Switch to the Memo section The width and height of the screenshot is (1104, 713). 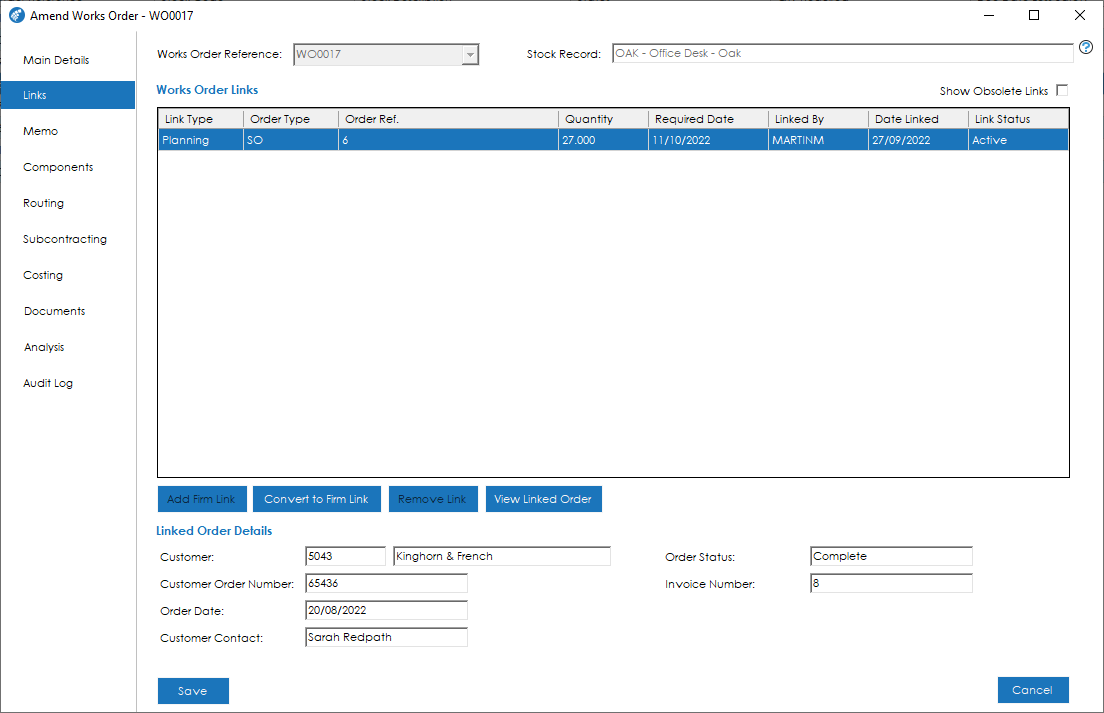(x=40, y=131)
